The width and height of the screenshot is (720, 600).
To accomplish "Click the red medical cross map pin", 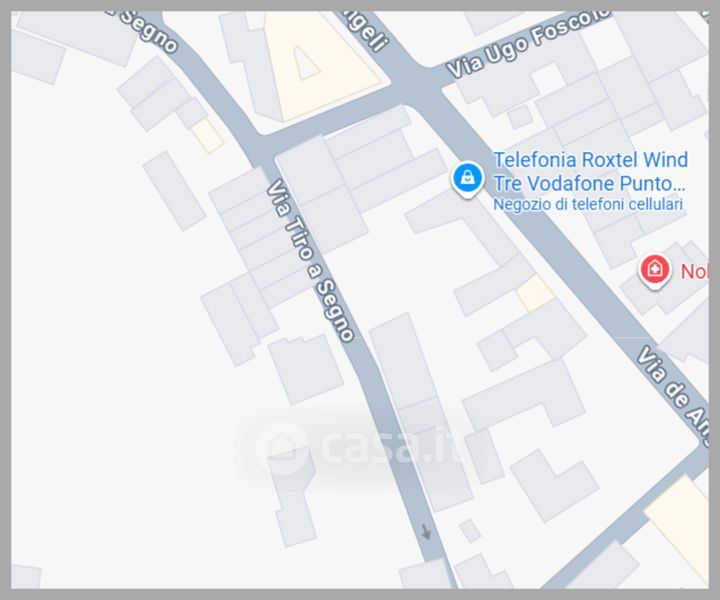I will point(655,271).
